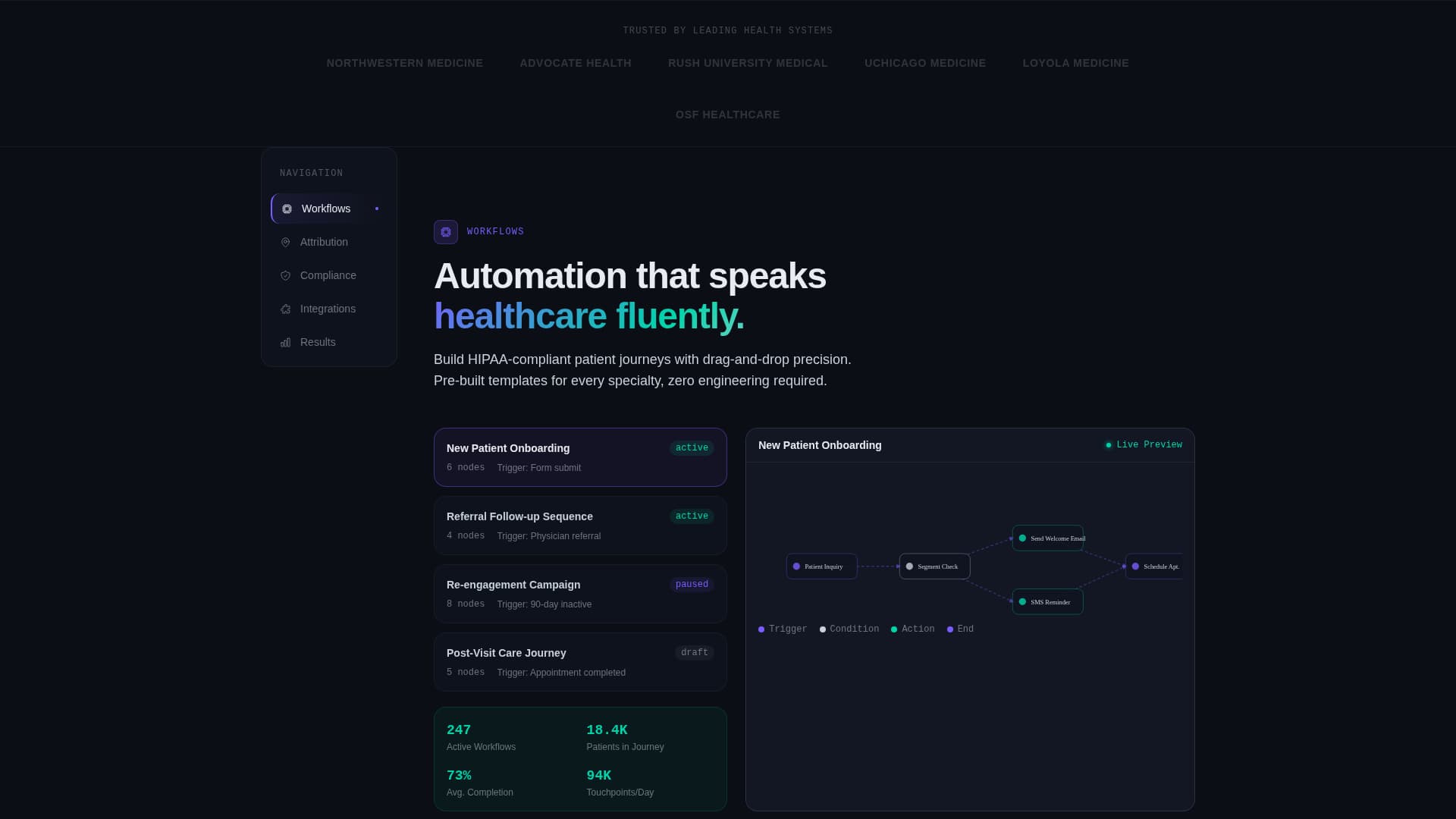This screenshot has height=819, width=1456.
Task: Expand the Referral Follow-up Sequence card
Action: (x=580, y=525)
